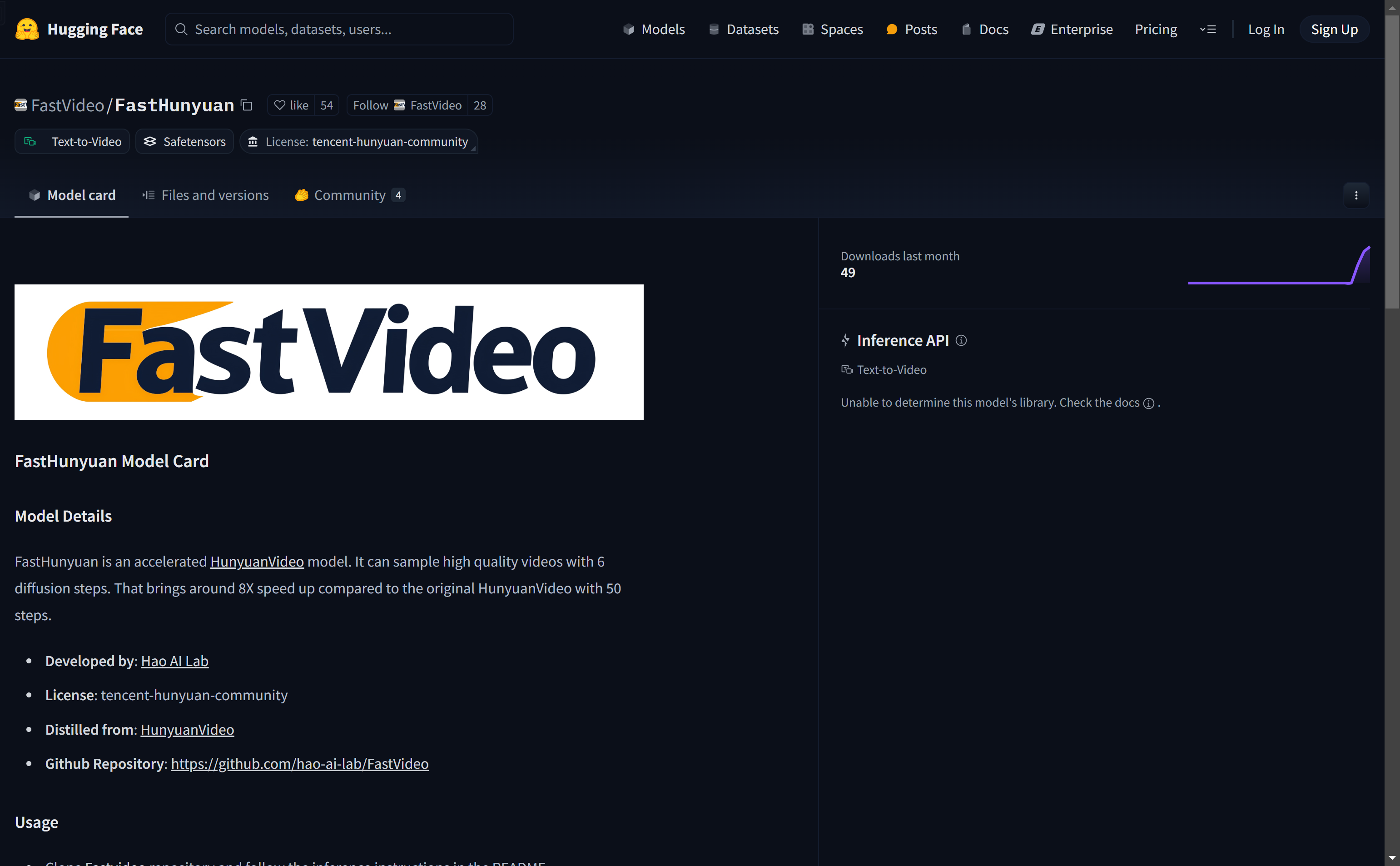Screen dimensions: 1400x866
Task: Click the Files and versions list icon
Action: click(x=148, y=195)
